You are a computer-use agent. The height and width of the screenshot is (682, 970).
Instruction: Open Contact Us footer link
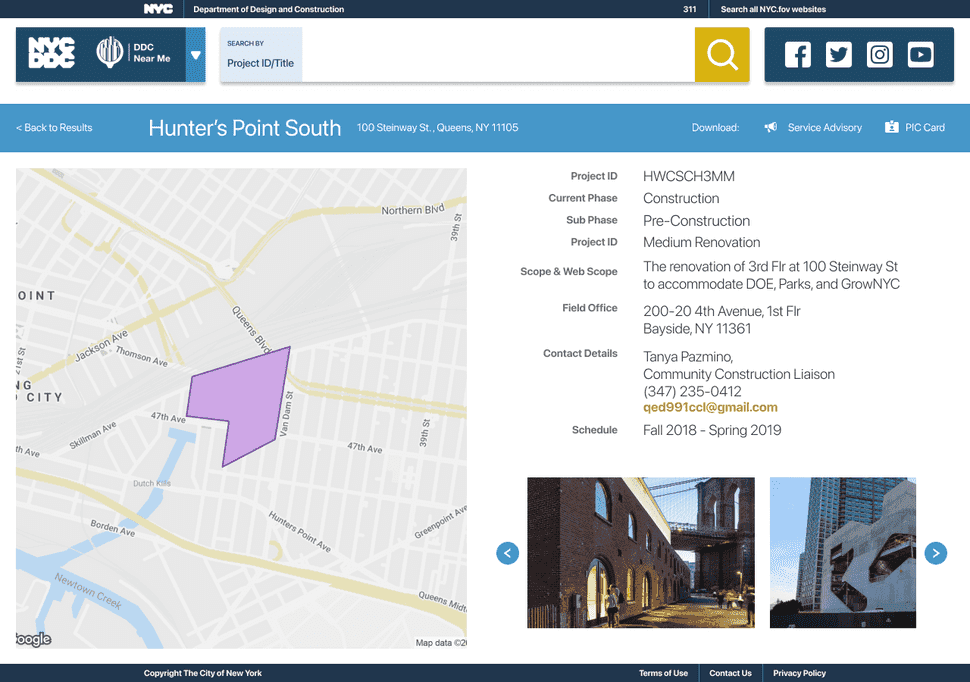click(730, 673)
